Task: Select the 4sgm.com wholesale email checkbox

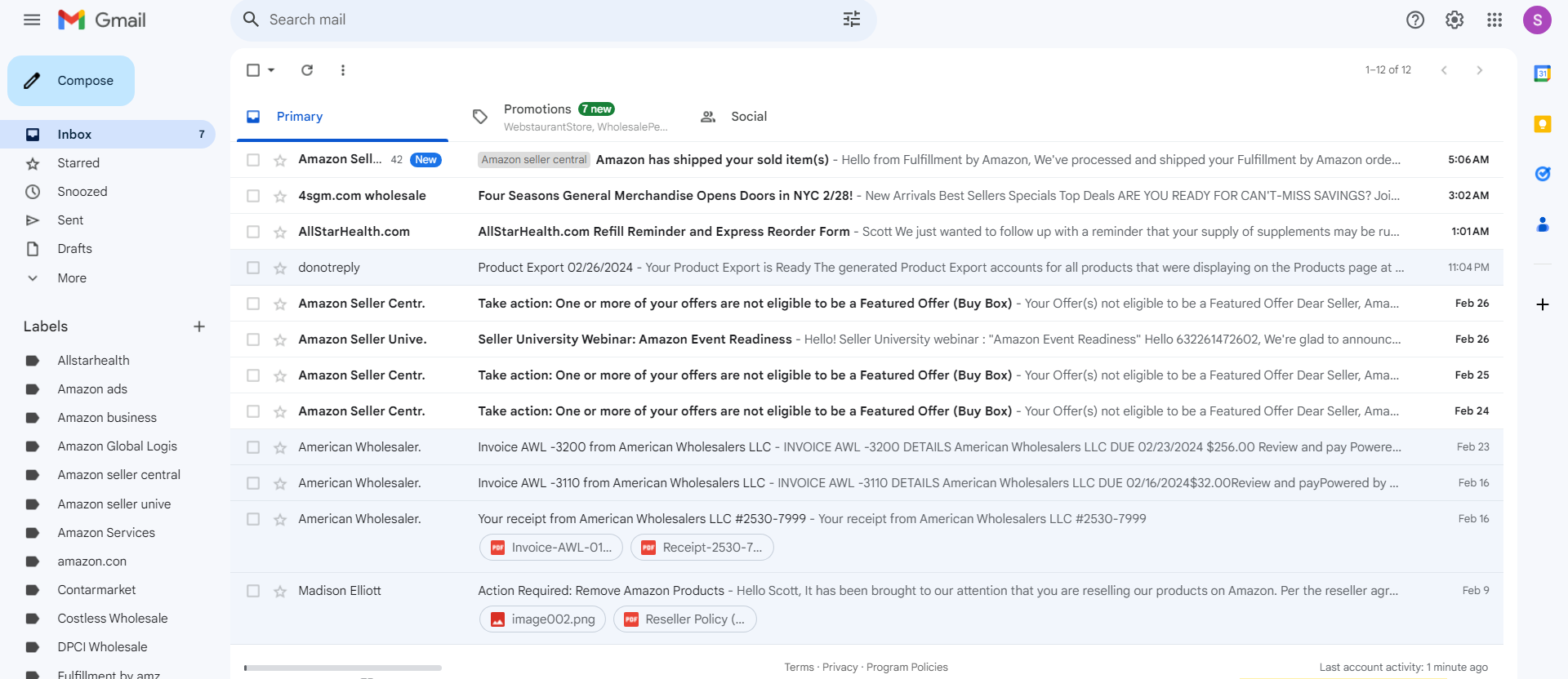Action: coord(253,196)
